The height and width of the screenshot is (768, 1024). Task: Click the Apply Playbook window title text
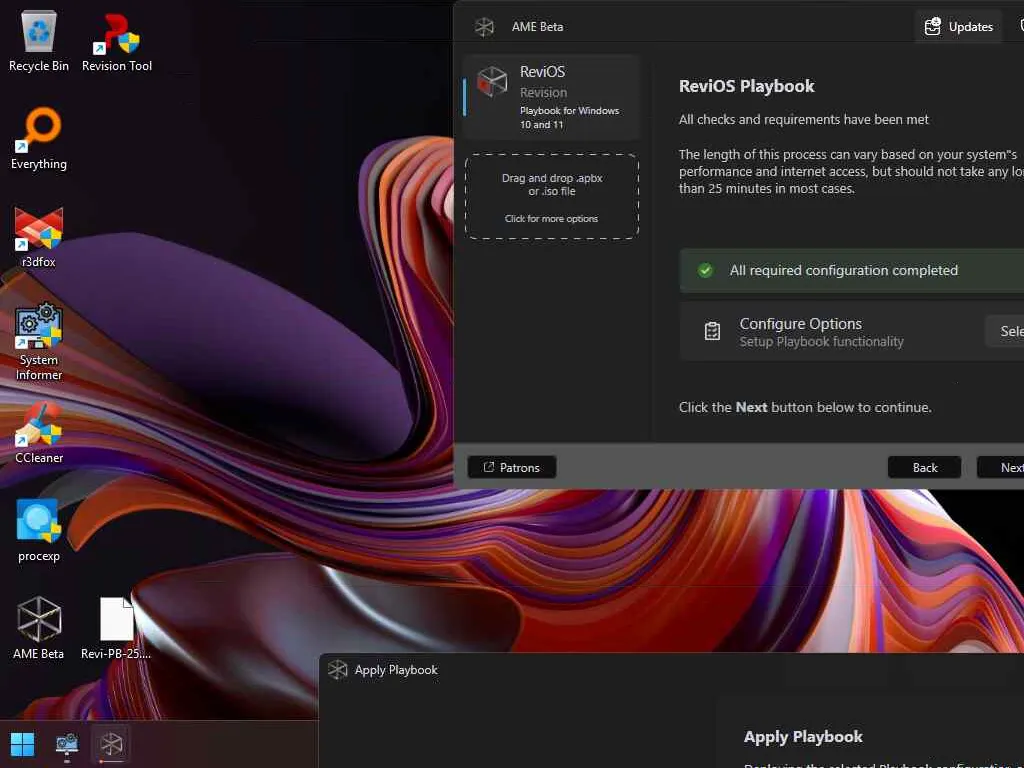396,670
